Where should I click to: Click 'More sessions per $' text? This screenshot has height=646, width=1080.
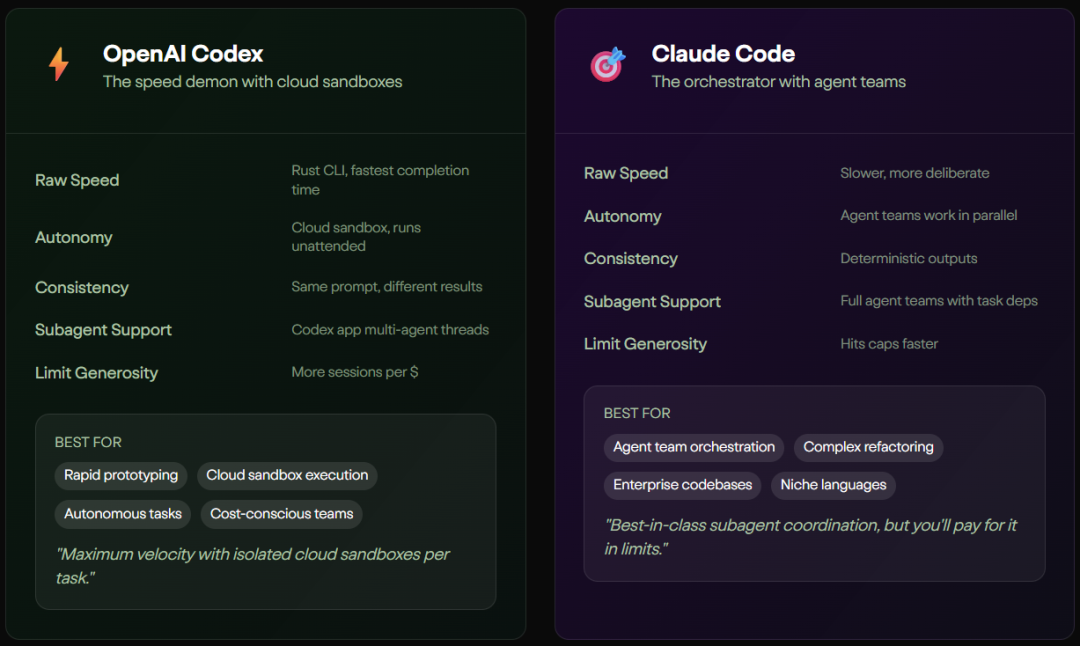pyautogui.click(x=355, y=372)
